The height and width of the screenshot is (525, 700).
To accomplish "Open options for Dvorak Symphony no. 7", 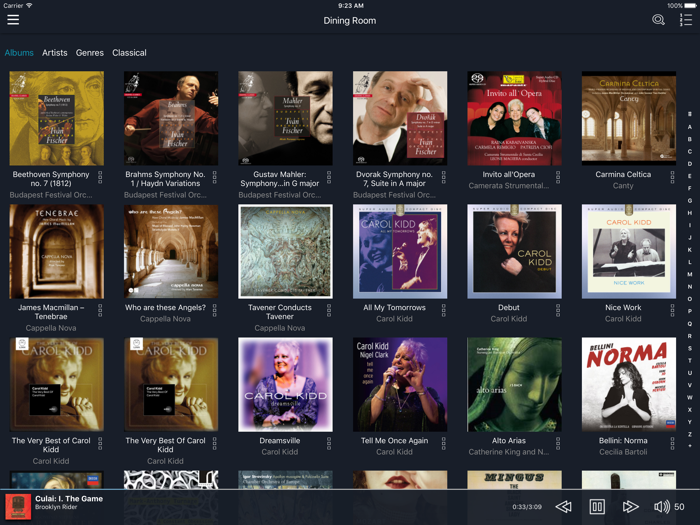I will (x=444, y=177).
